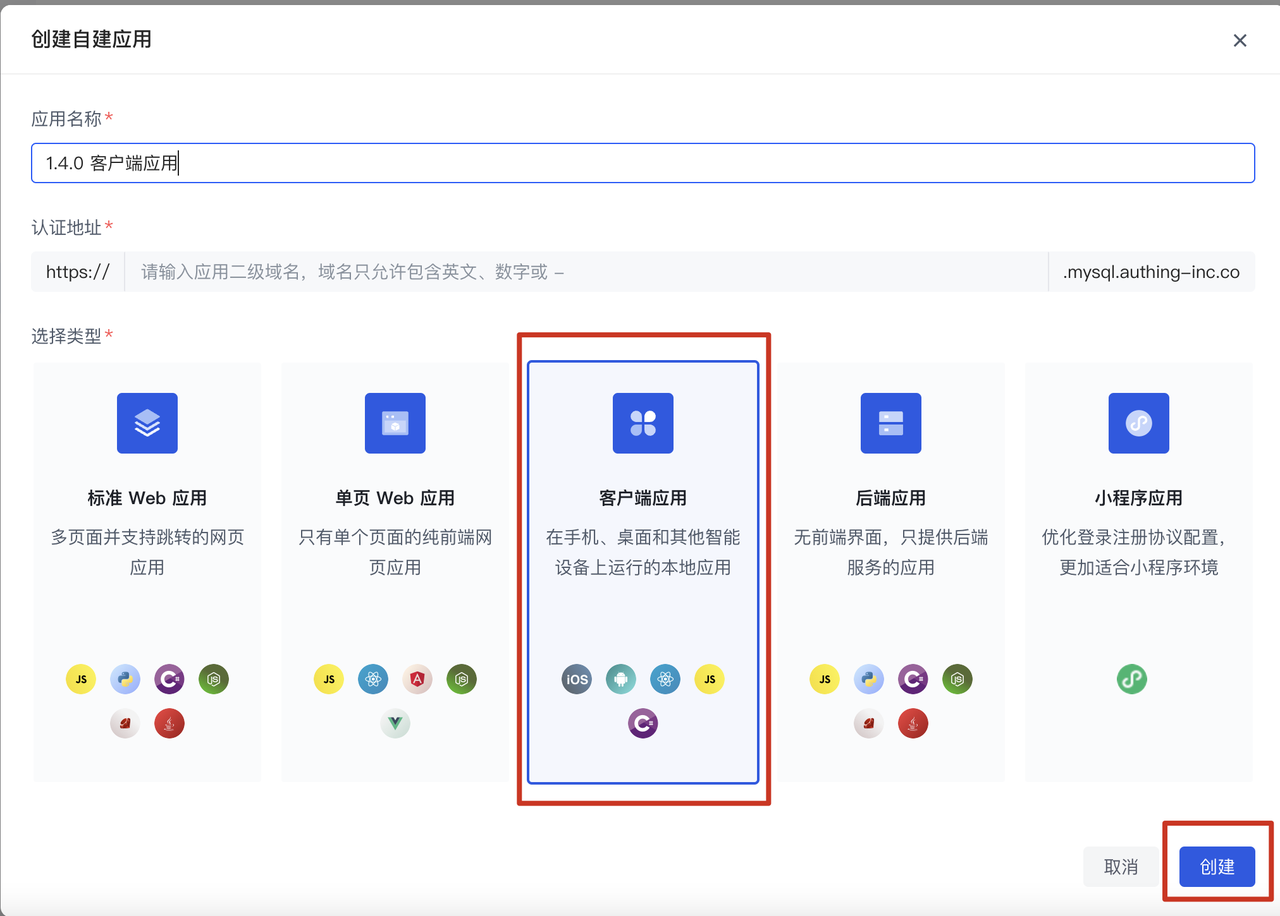Viewport: 1280px width, 916px height.
Task: Close the 创建自建应用 dialog
Action: coord(1240,40)
